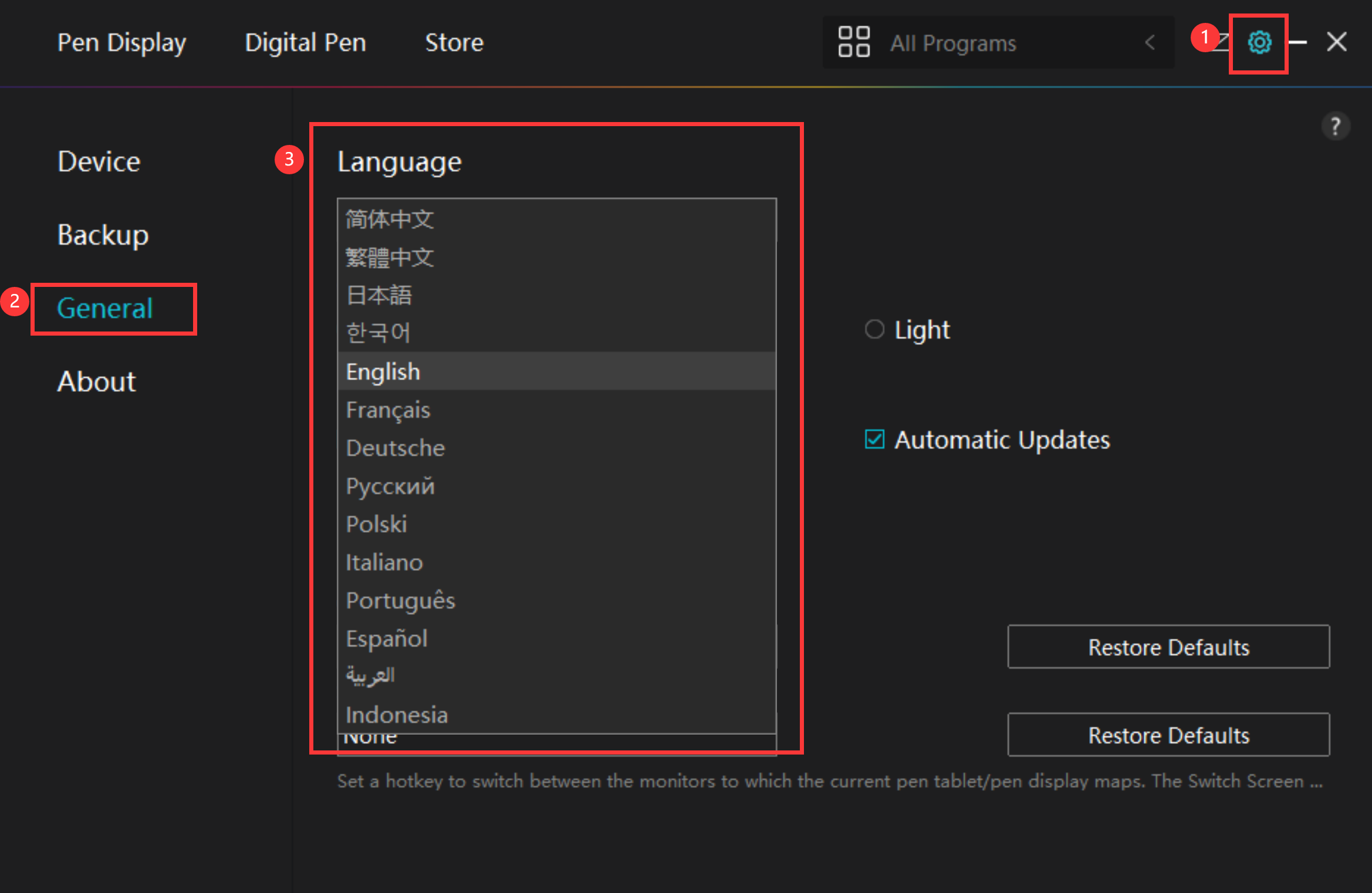Screen dimensions: 1372x893
Task: Uncheck the Automatic Updates checkbox
Action: tap(874, 439)
